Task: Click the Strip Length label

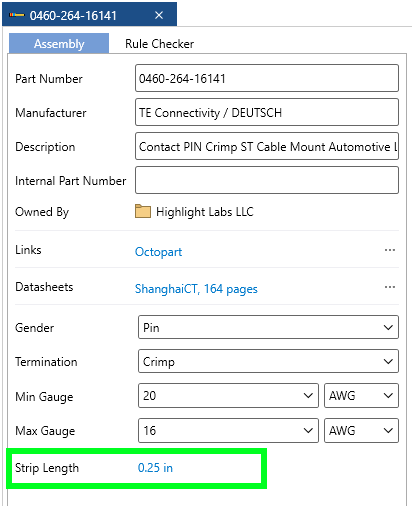Action: pos(47,468)
